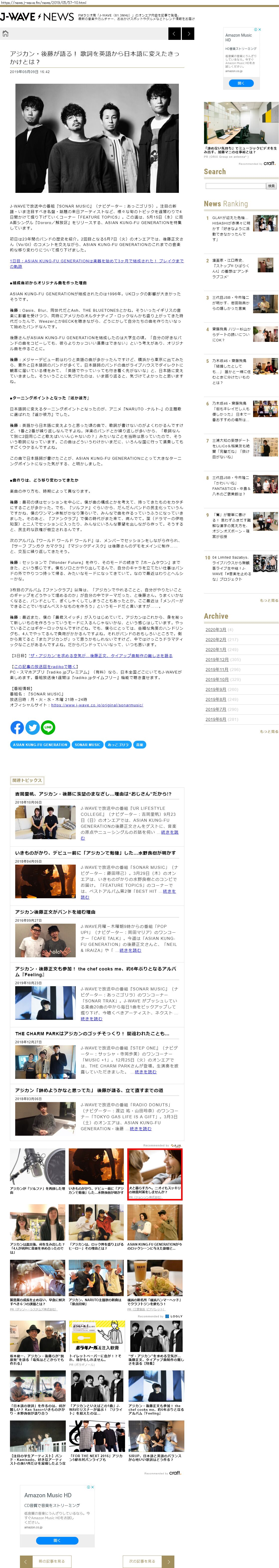279x1568 pixels.
Task: Open related topic about いきものがかり 水野良樹
Action: (96, 853)
